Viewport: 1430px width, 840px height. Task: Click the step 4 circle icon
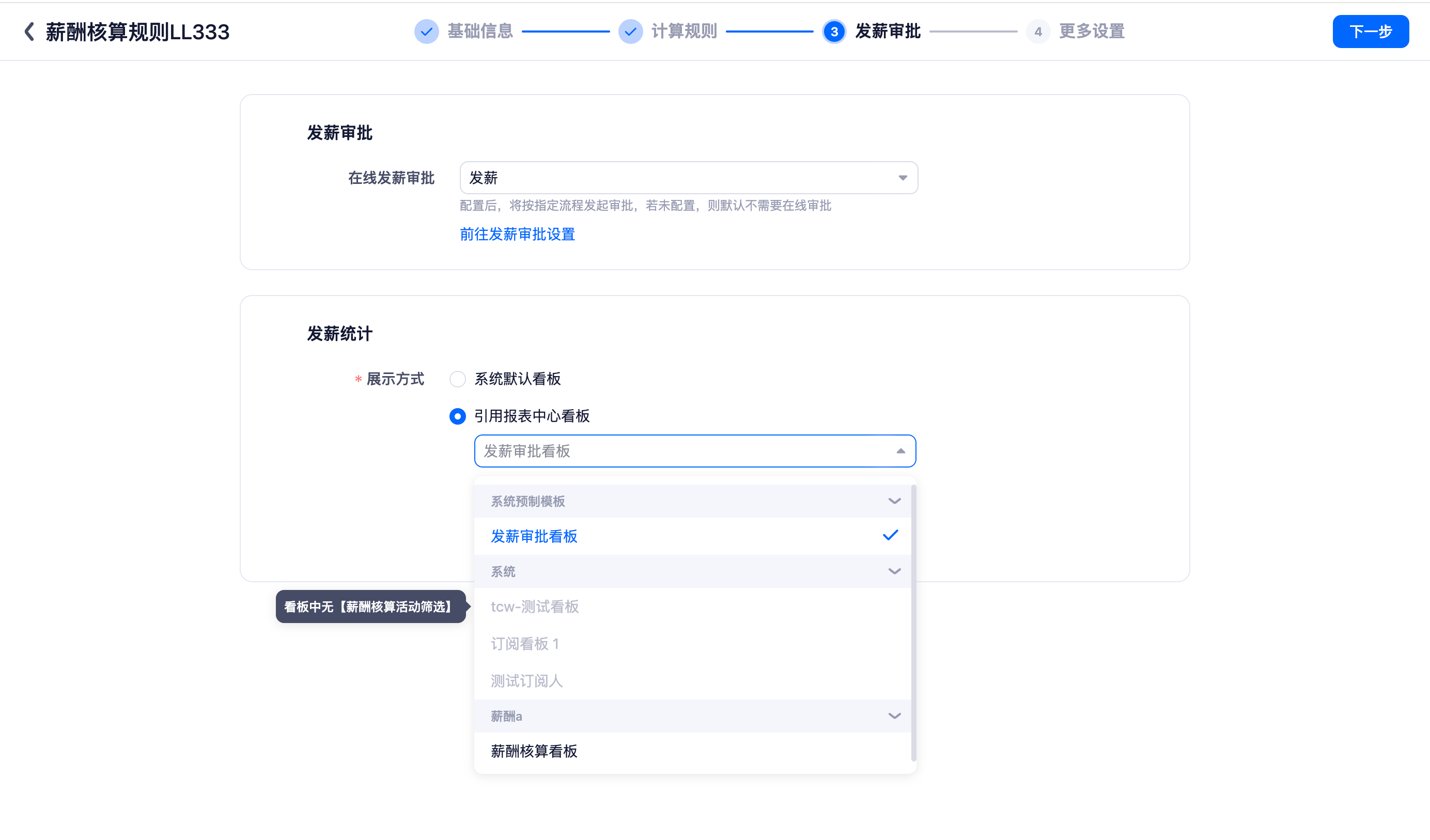(1037, 32)
